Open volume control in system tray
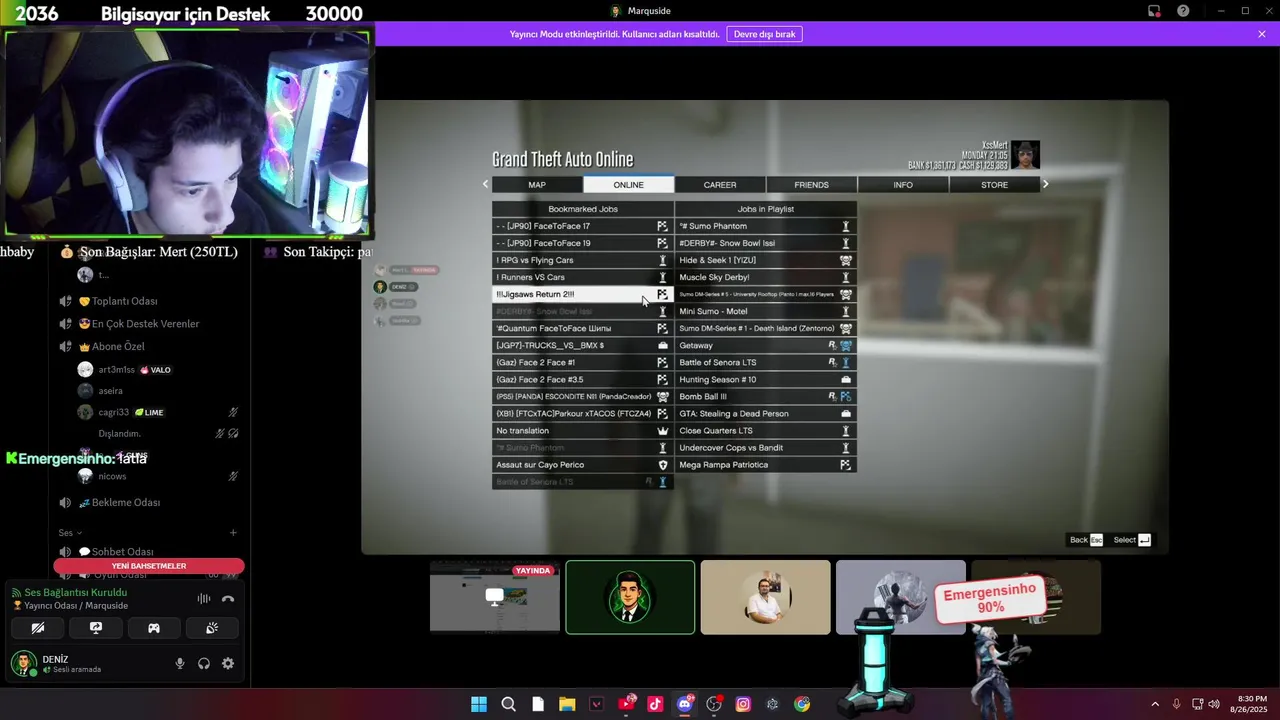The image size is (1280, 720). [x=1214, y=704]
